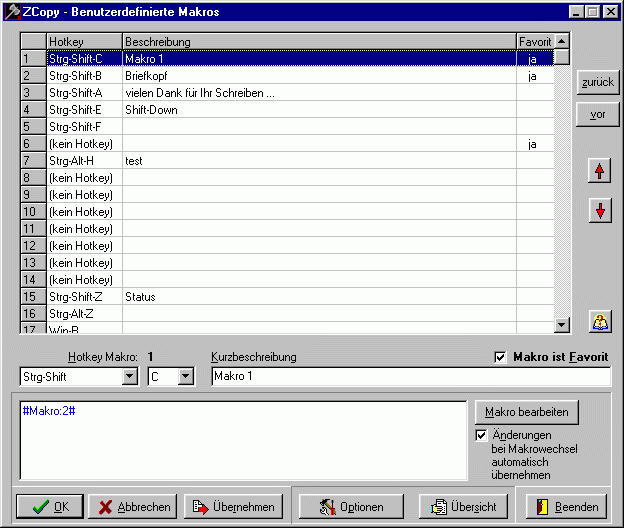This screenshot has height=528, width=624.
Task: Click the Beschreibung column header
Action: click(318, 42)
